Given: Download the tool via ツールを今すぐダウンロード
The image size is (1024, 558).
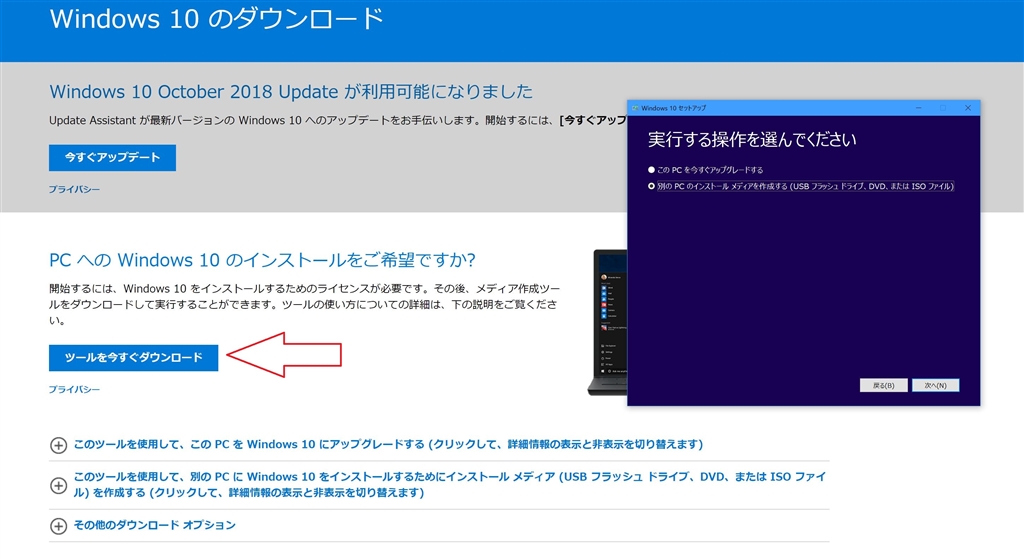Looking at the screenshot, I should (x=133, y=357).
